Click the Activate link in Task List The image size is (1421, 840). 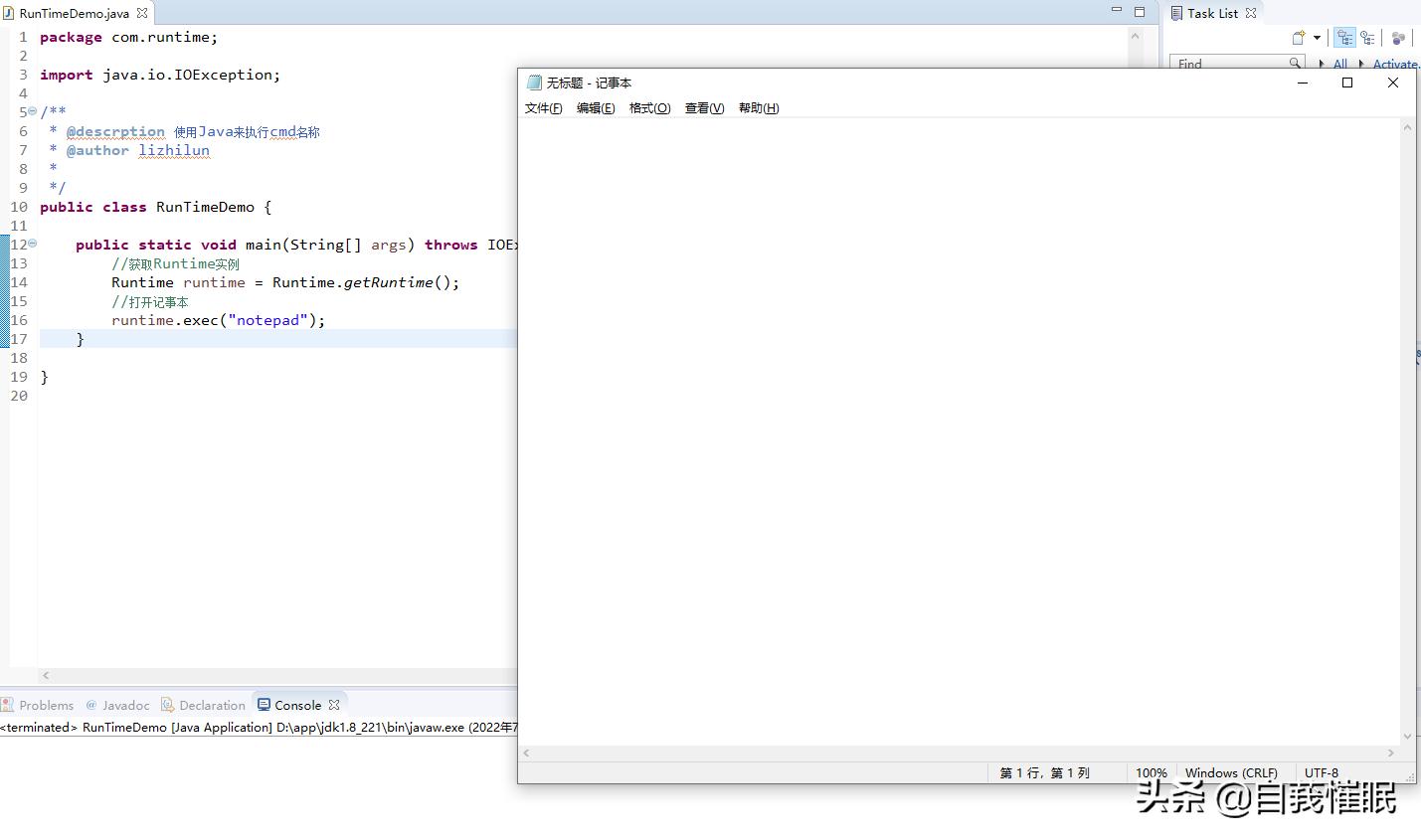pyautogui.click(x=1395, y=63)
